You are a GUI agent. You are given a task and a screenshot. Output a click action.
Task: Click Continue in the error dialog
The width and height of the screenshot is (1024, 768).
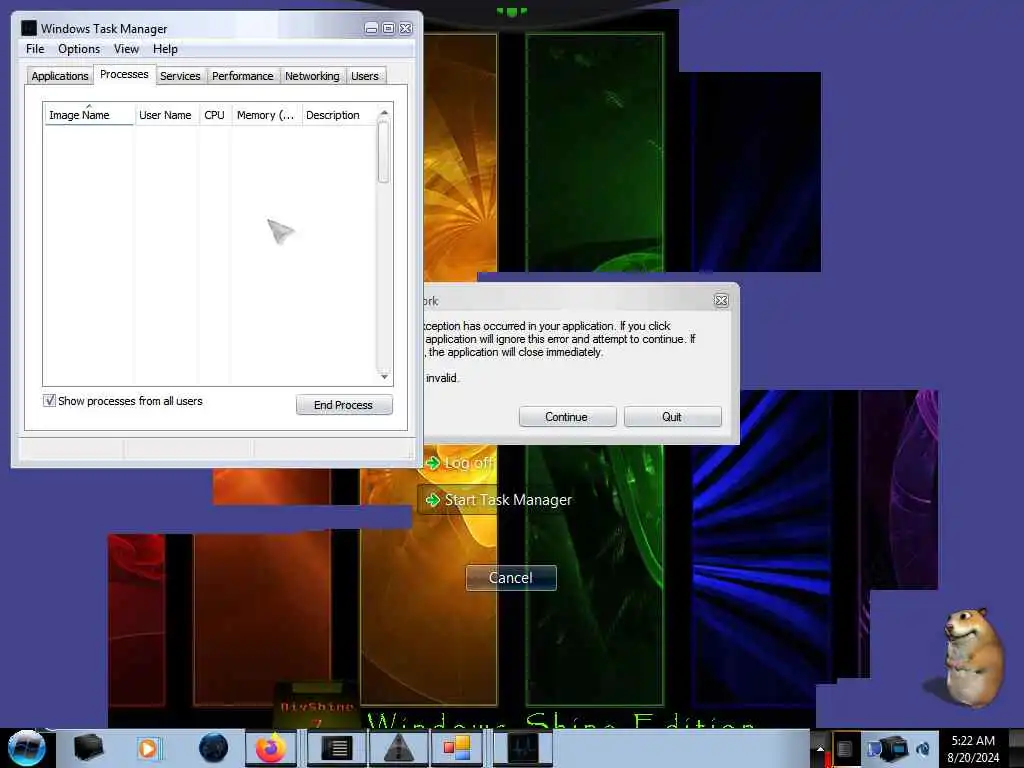click(x=567, y=417)
